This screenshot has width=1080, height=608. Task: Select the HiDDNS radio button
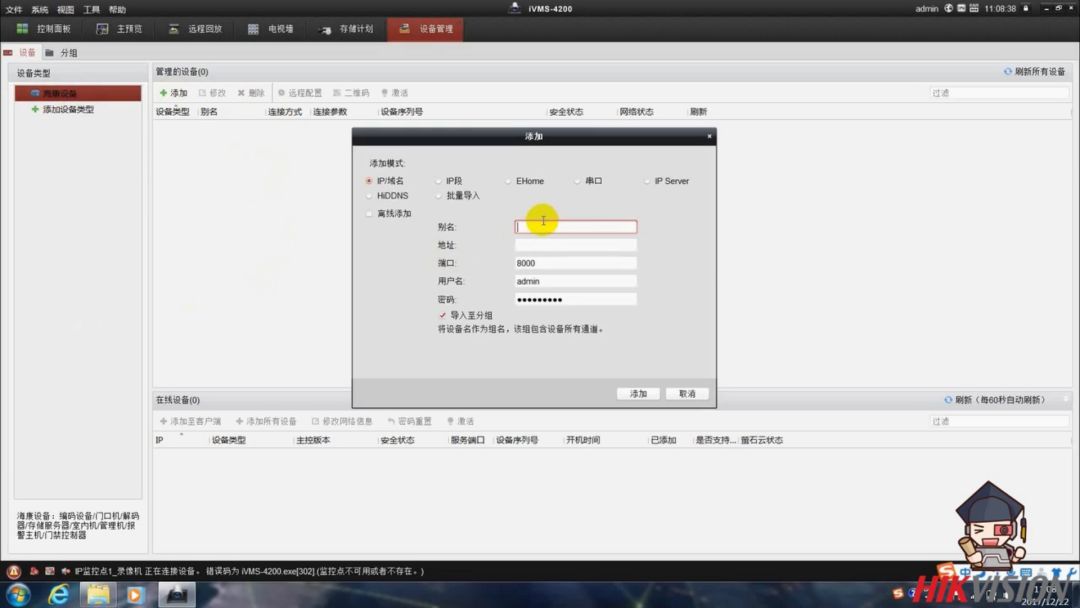click(369, 196)
